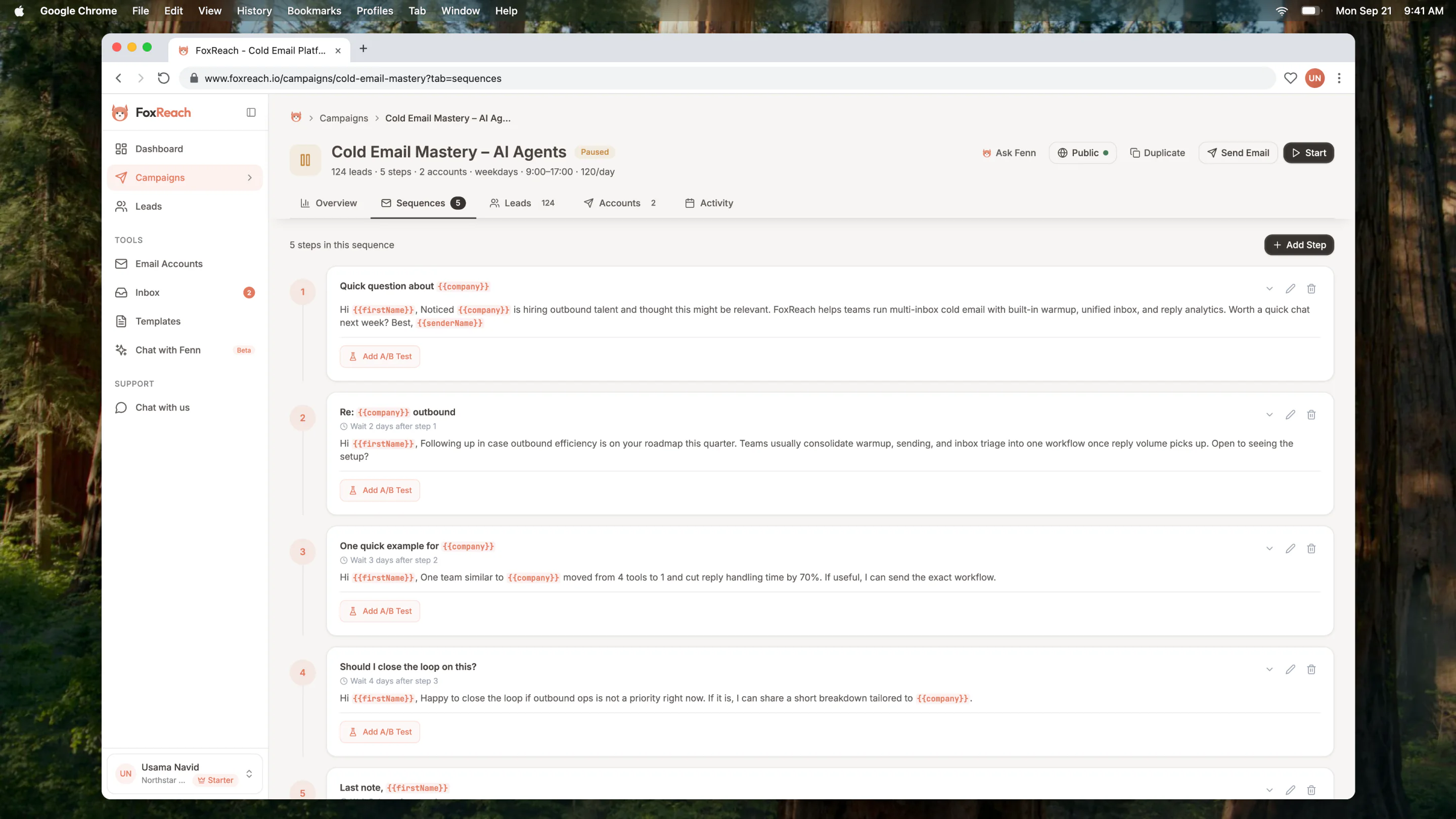Open Chat with us support
This screenshot has height=819, width=1456.
[x=185, y=407]
